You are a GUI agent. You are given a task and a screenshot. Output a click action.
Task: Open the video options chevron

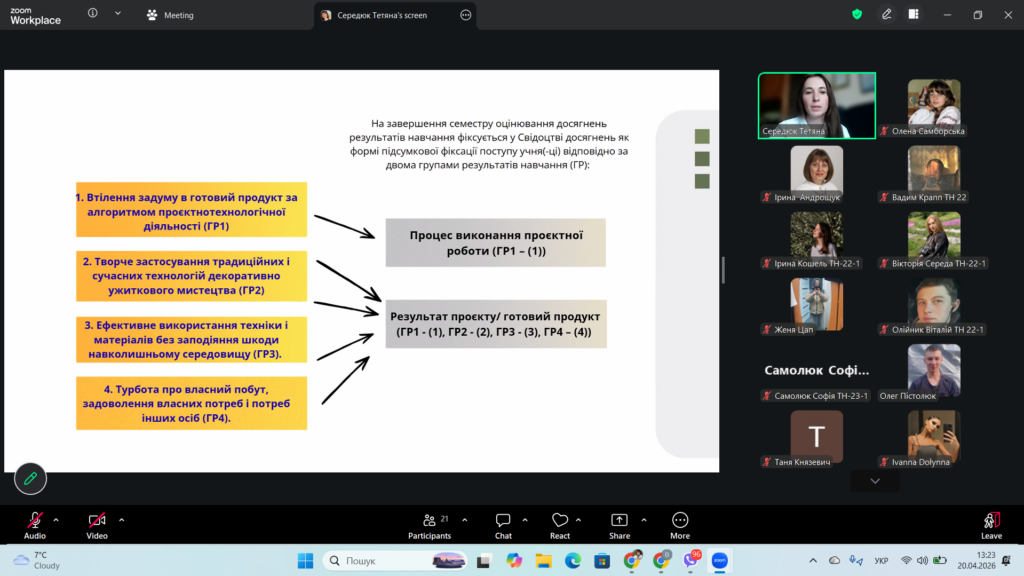[x=122, y=519]
